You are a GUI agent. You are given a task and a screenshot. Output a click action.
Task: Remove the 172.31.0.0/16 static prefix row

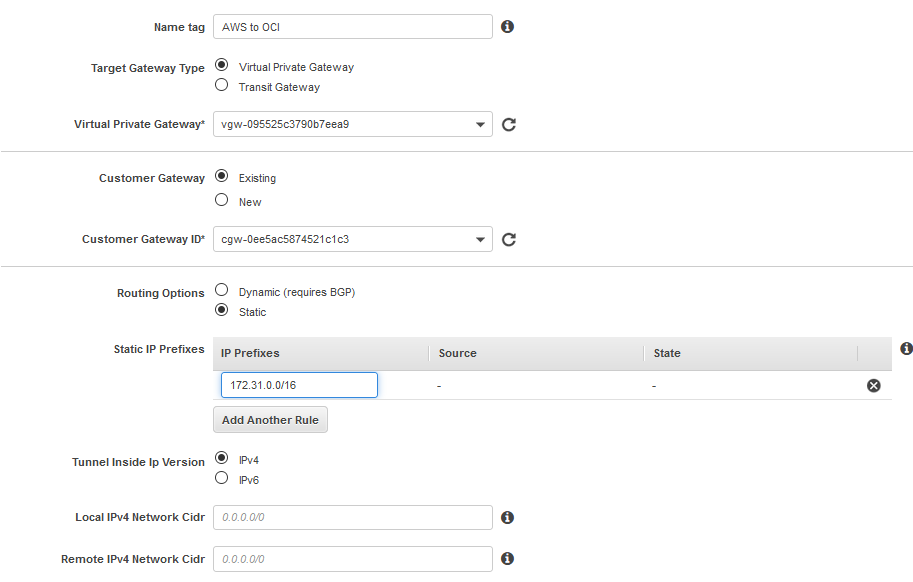pos(873,386)
